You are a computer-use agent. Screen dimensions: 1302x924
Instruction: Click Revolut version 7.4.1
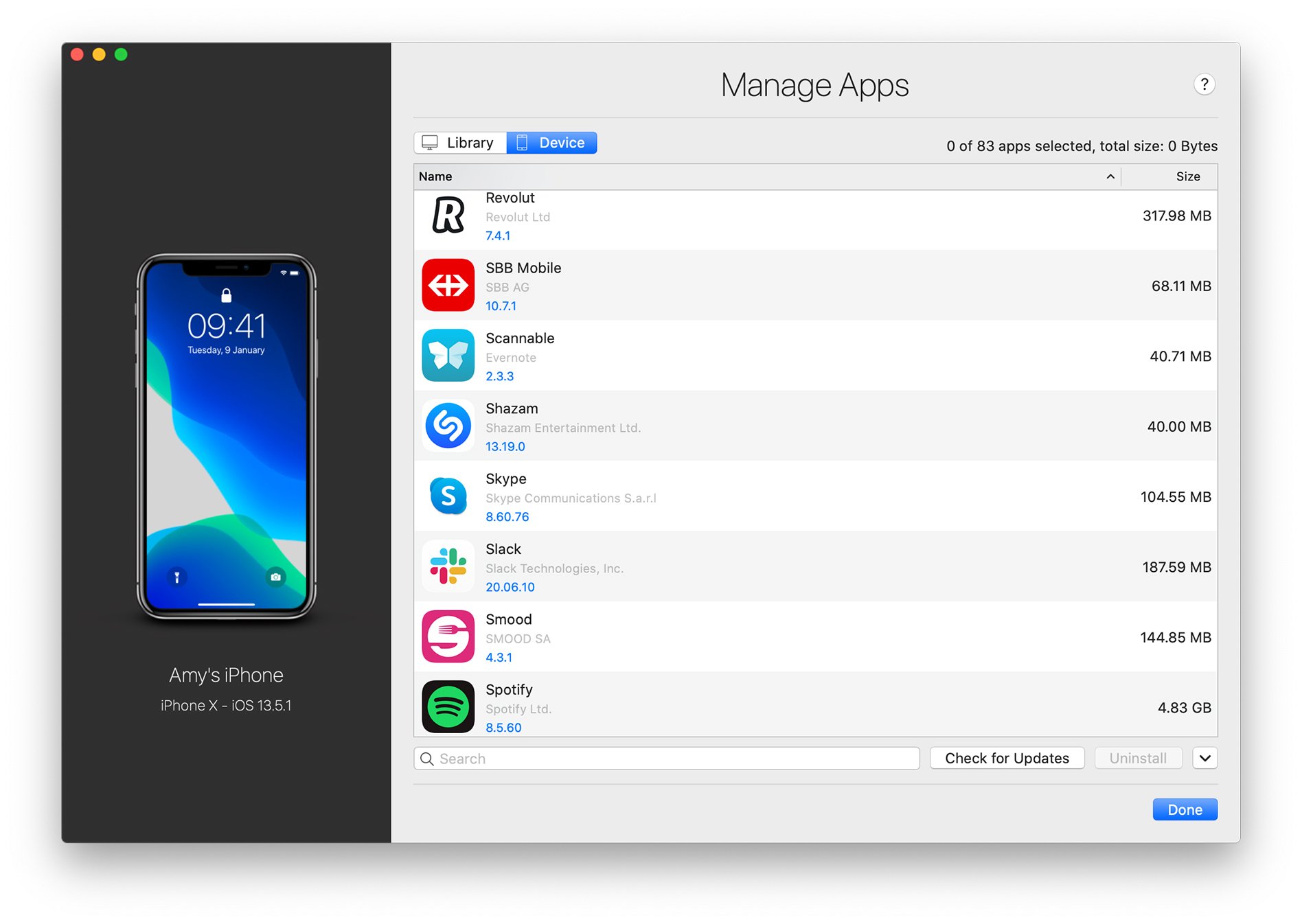coord(498,235)
